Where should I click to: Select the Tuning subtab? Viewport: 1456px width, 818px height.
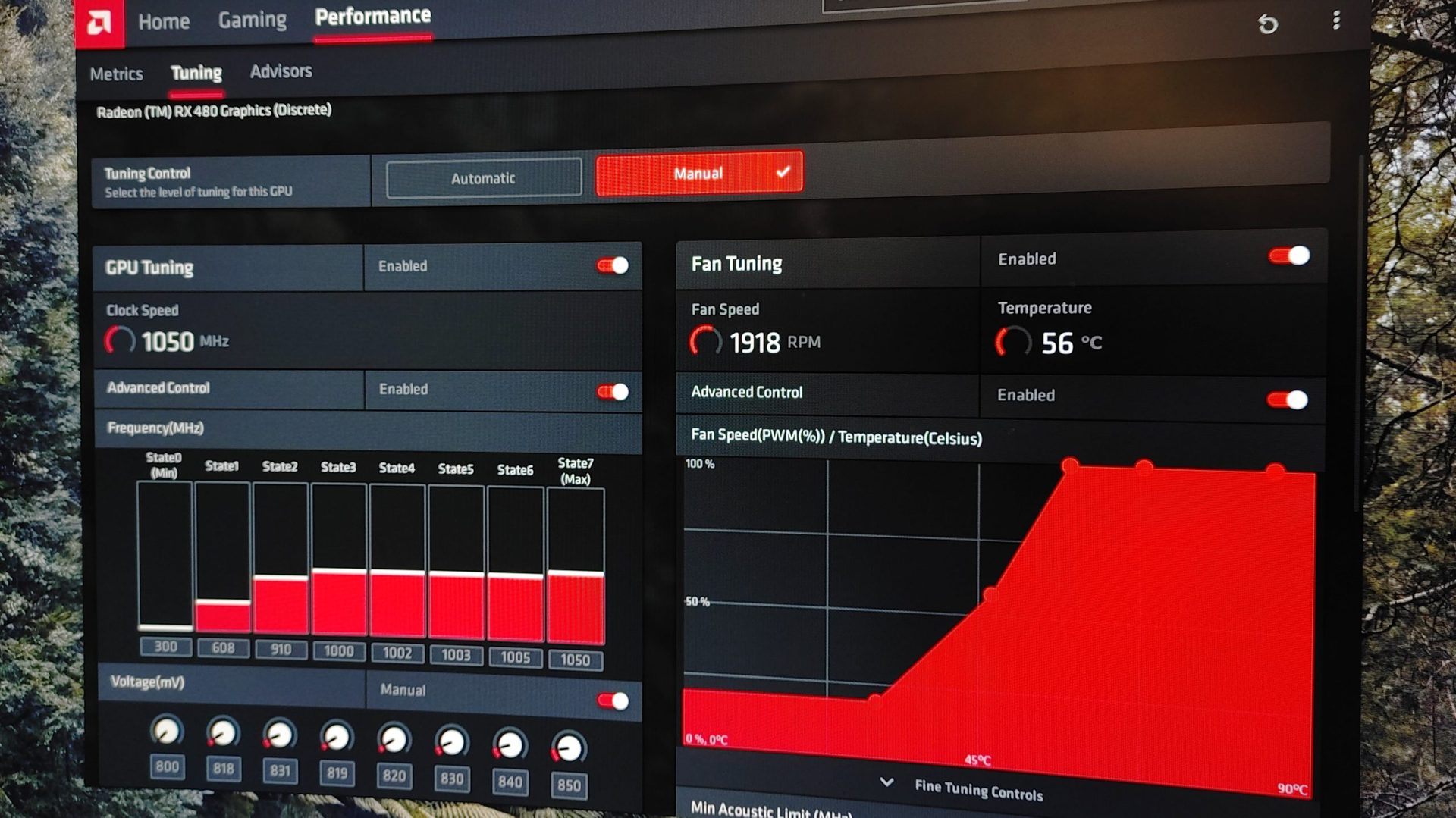(196, 73)
